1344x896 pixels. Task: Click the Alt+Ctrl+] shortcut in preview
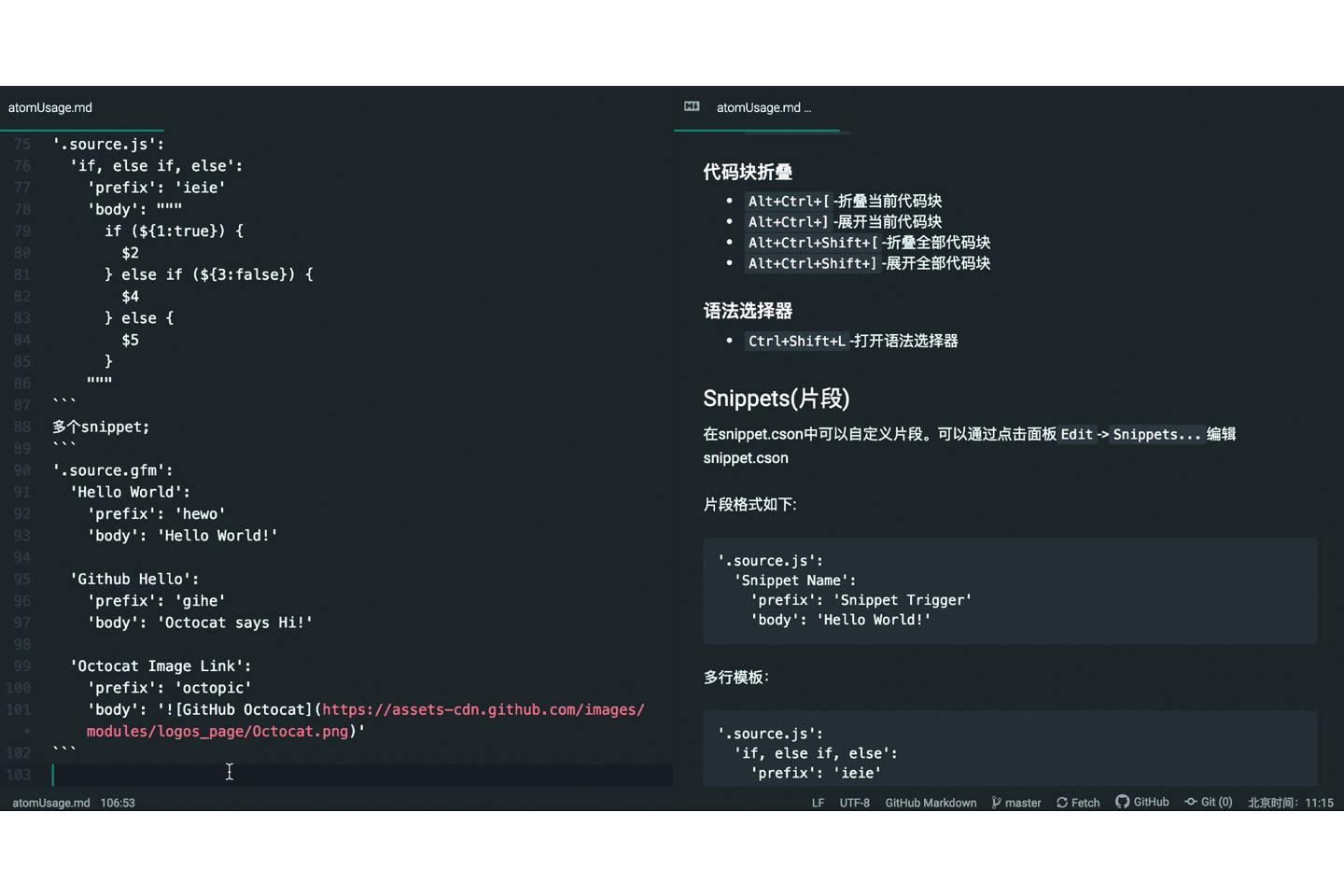coord(788,221)
